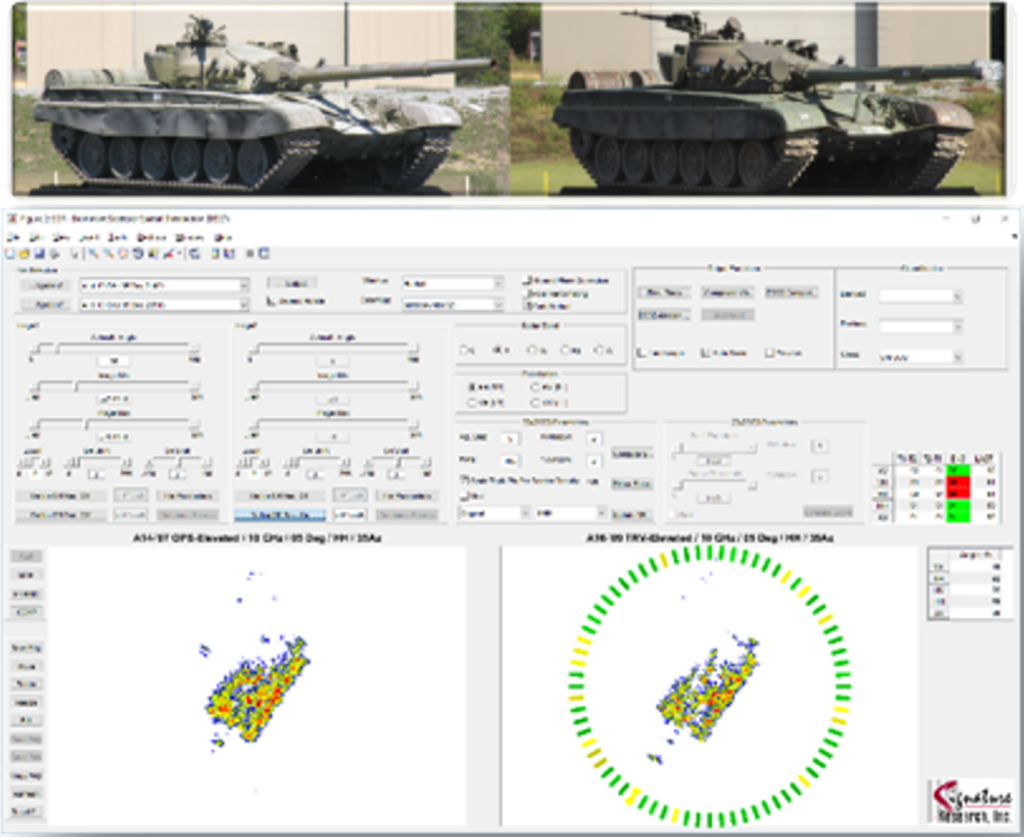The width and height of the screenshot is (1024, 837).
Task: Select the HH polarization radio button
Action: click(471, 388)
